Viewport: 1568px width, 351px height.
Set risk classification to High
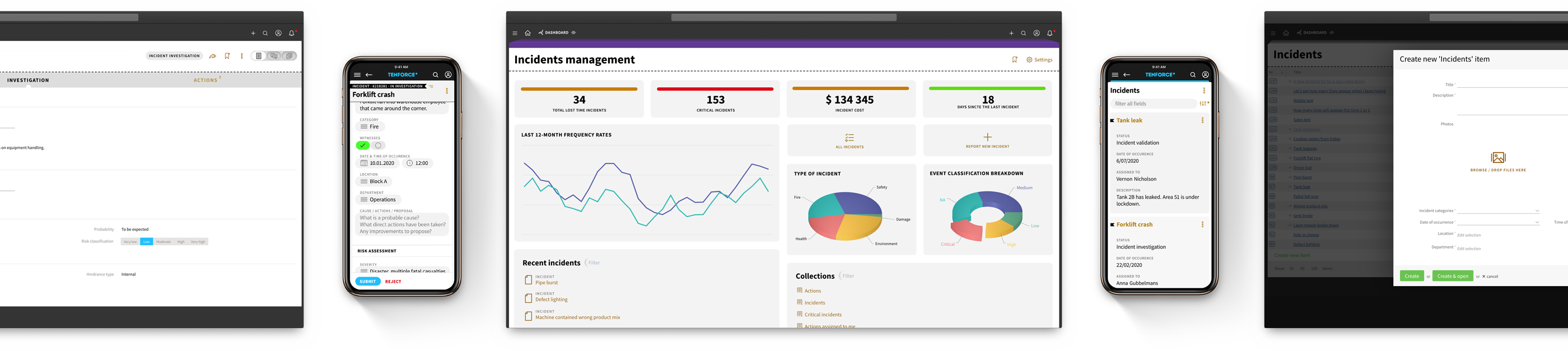181,241
